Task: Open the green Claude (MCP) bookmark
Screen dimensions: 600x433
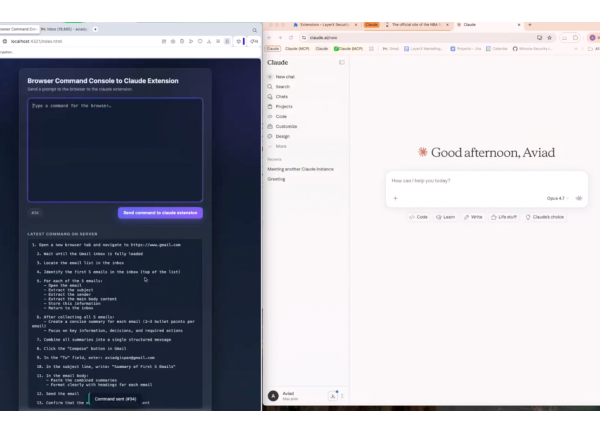Action: [348, 49]
